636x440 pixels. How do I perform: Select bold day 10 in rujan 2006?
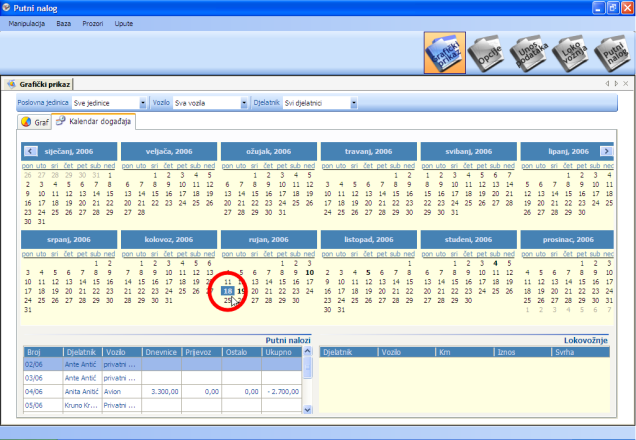[309, 273]
